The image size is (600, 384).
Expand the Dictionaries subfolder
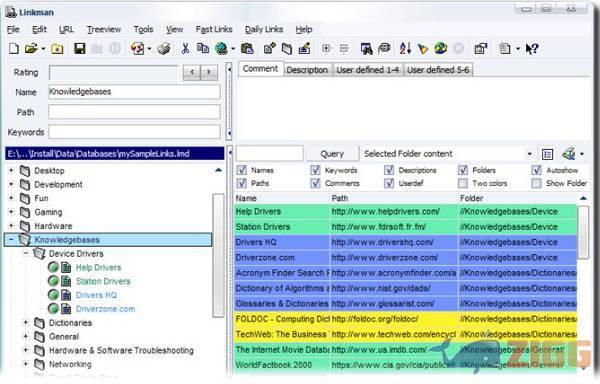click(x=26, y=322)
